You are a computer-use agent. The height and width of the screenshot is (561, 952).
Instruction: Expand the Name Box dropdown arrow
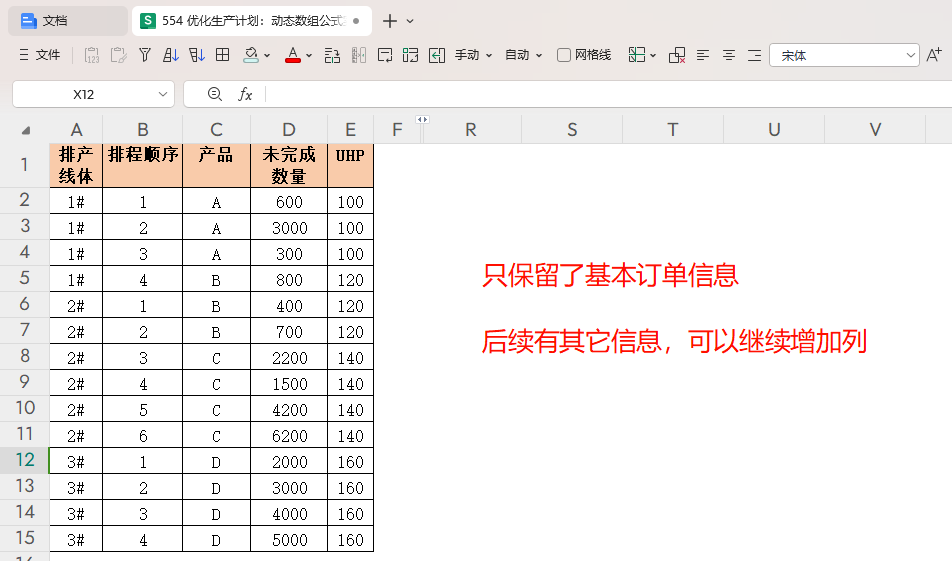[163, 94]
